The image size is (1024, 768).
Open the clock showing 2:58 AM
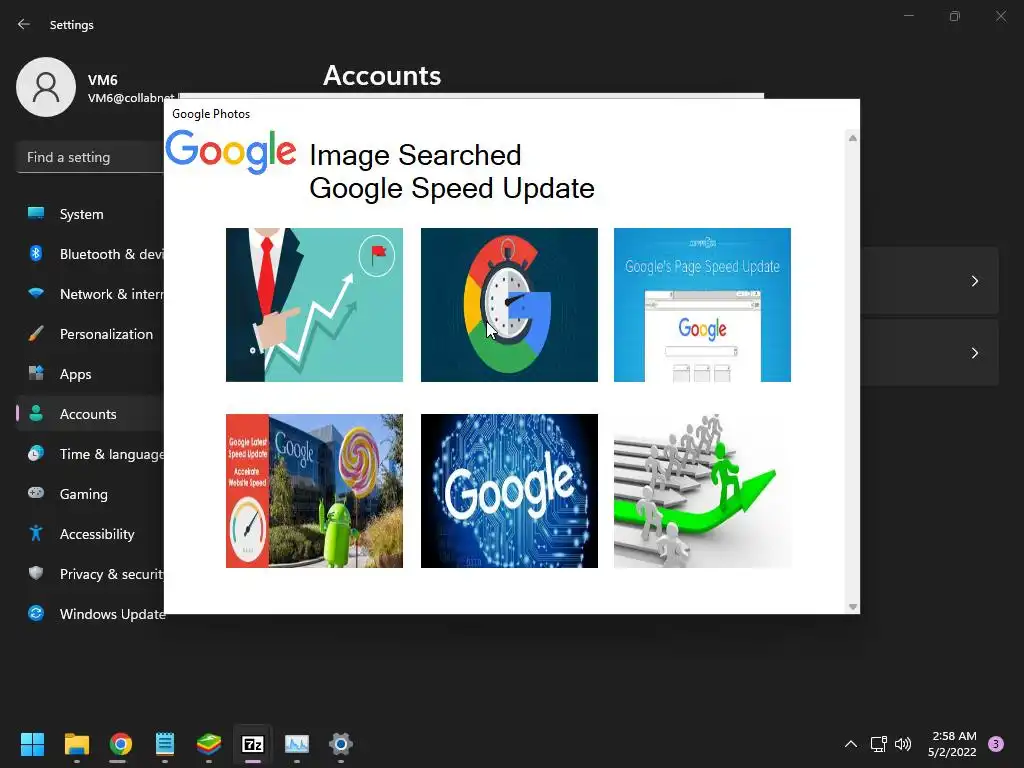(953, 744)
